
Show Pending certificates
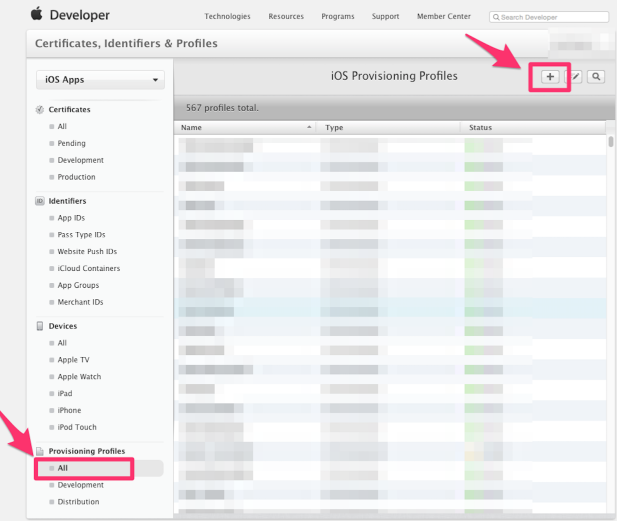pos(71,143)
